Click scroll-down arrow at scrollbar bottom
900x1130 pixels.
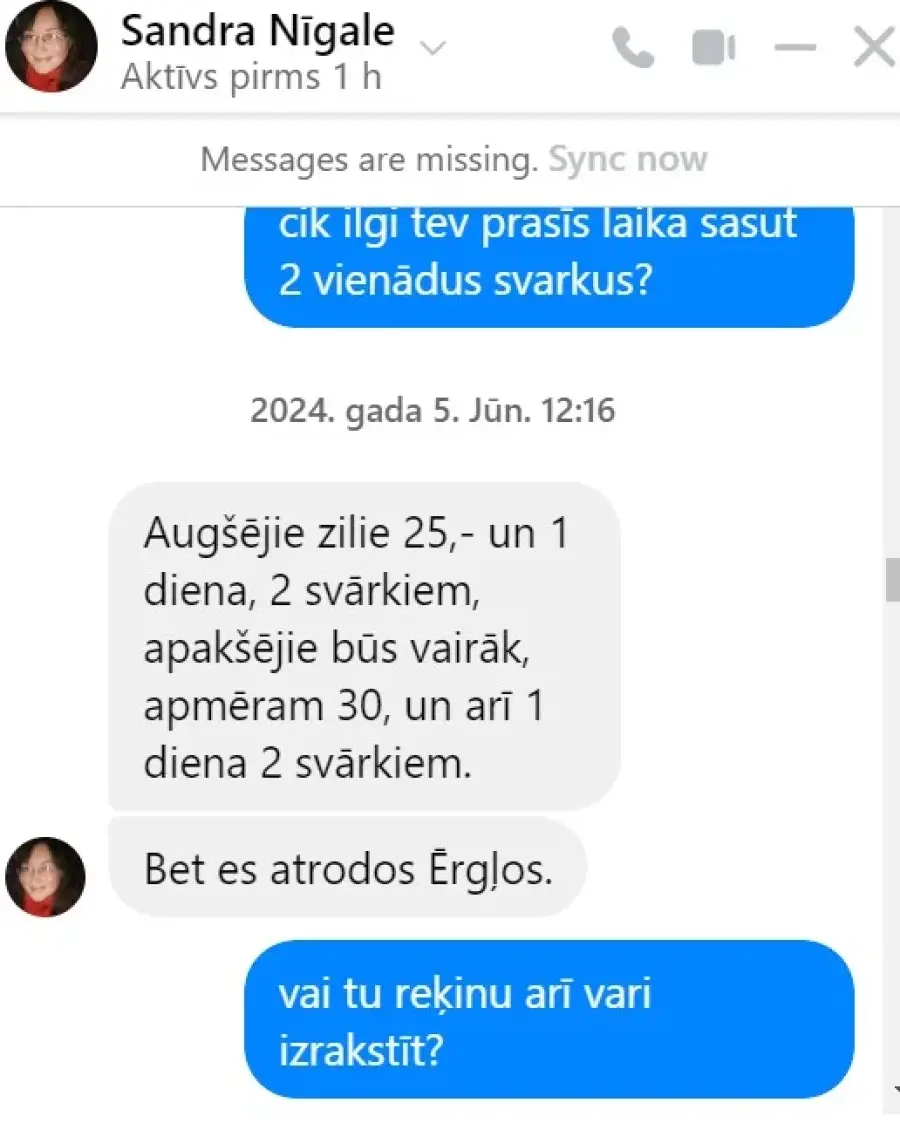(x=896, y=1088)
